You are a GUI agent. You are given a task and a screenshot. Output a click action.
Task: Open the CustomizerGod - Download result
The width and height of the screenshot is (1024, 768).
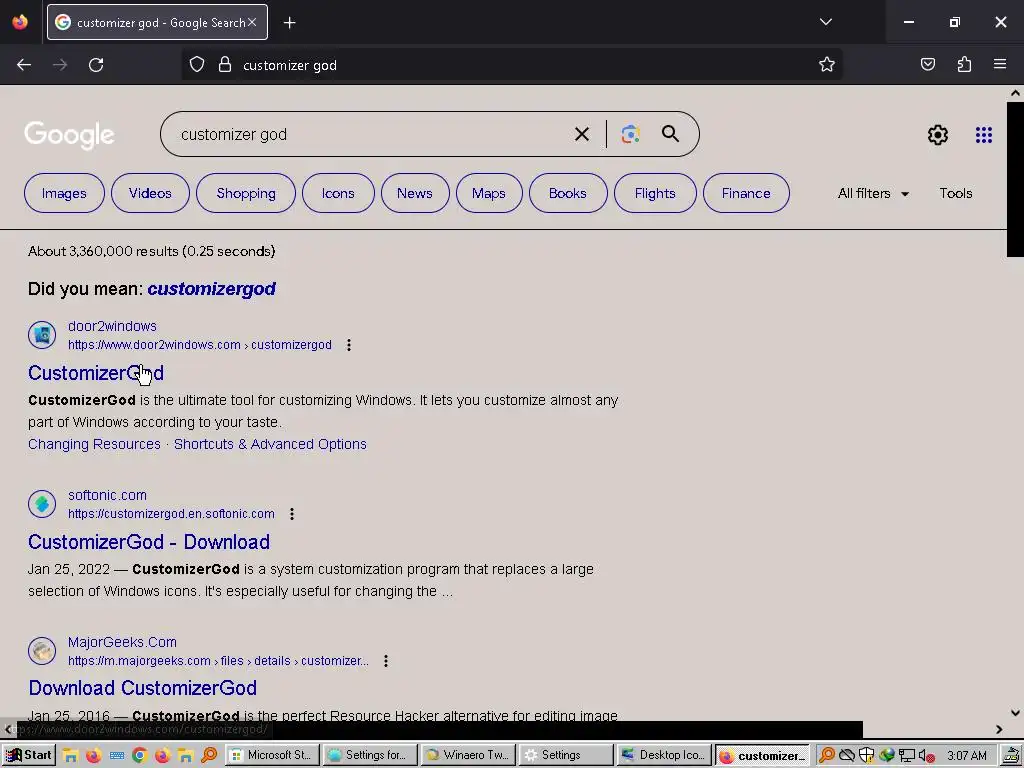[x=149, y=542]
